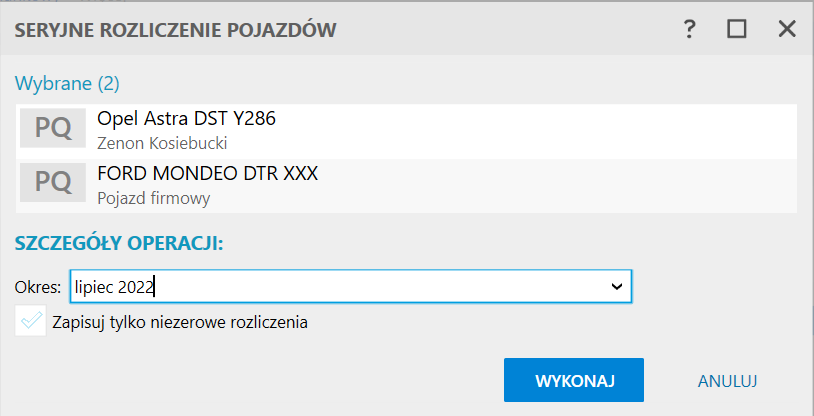
Task: Click the Zapisuj tylko niezerowe rozliczenia label text
Action: pyautogui.click(x=181, y=322)
